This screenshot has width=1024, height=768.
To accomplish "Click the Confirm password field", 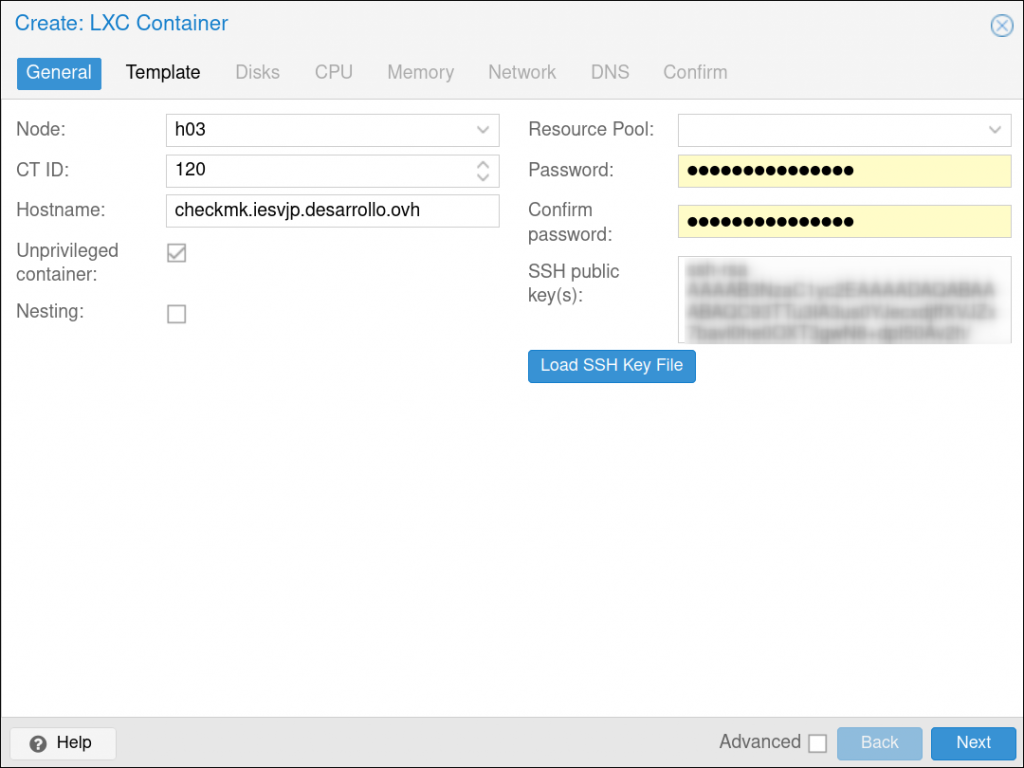I will (x=844, y=222).
